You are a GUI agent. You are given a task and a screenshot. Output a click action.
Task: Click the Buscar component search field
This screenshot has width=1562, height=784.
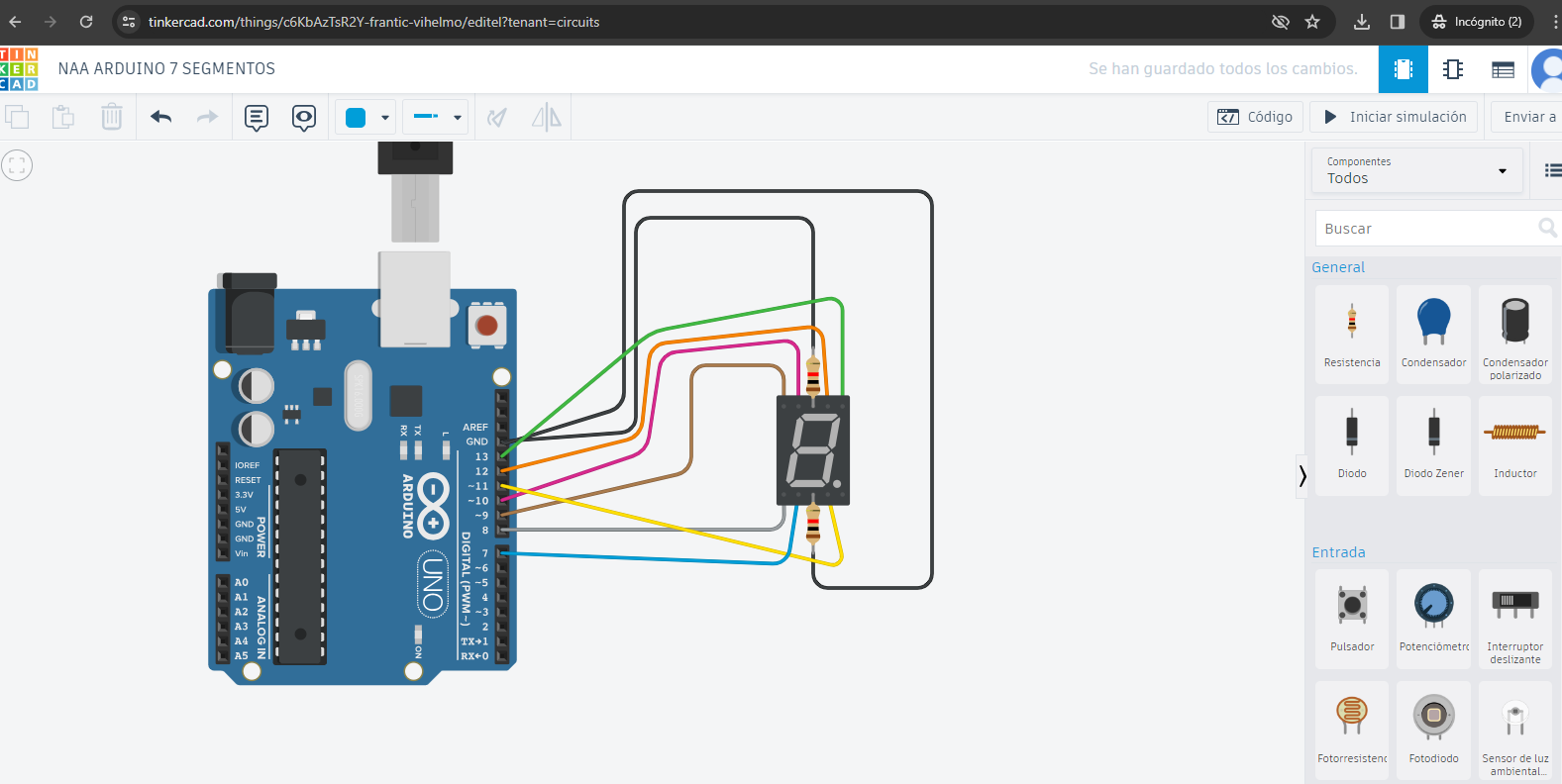pos(1426,229)
